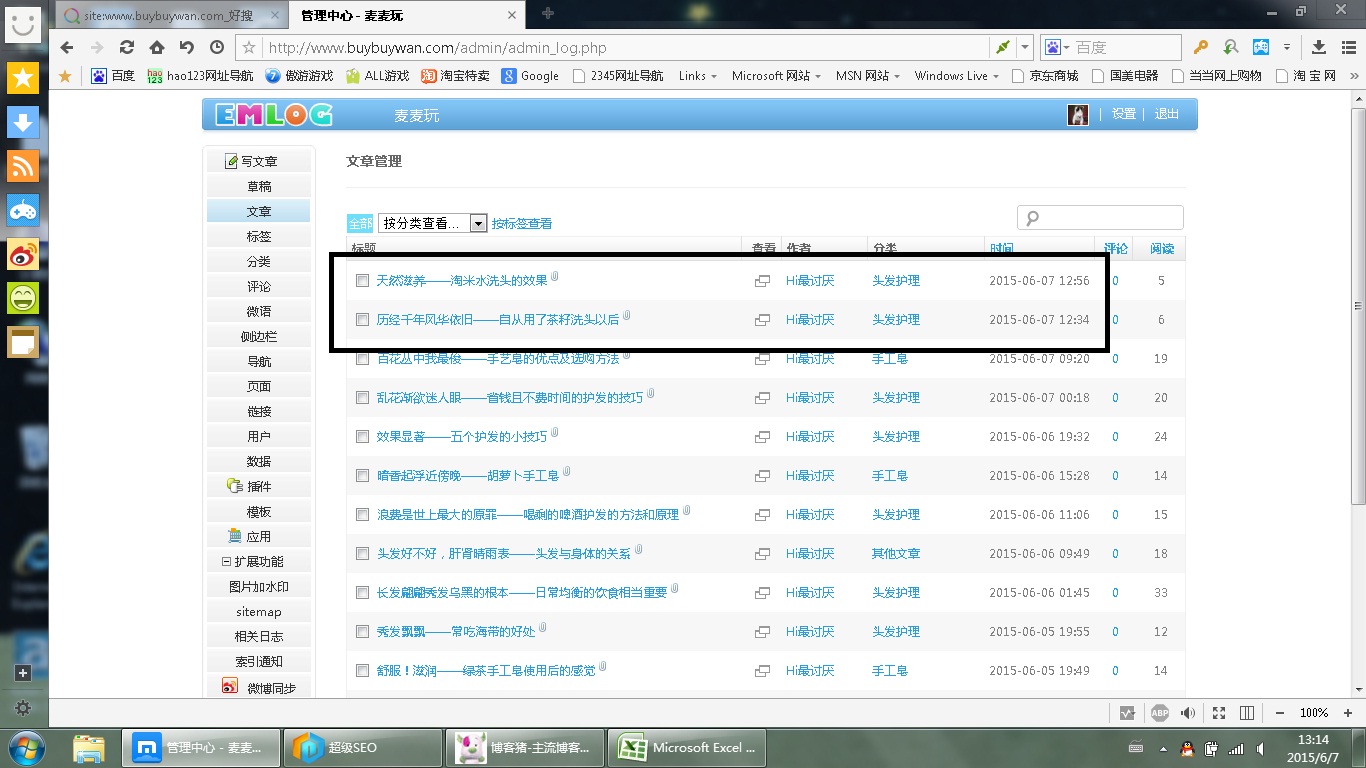The width and height of the screenshot is (1366, 768).
Task: Click the user avatar in the EMLOG header
Action: (1078, 115)
